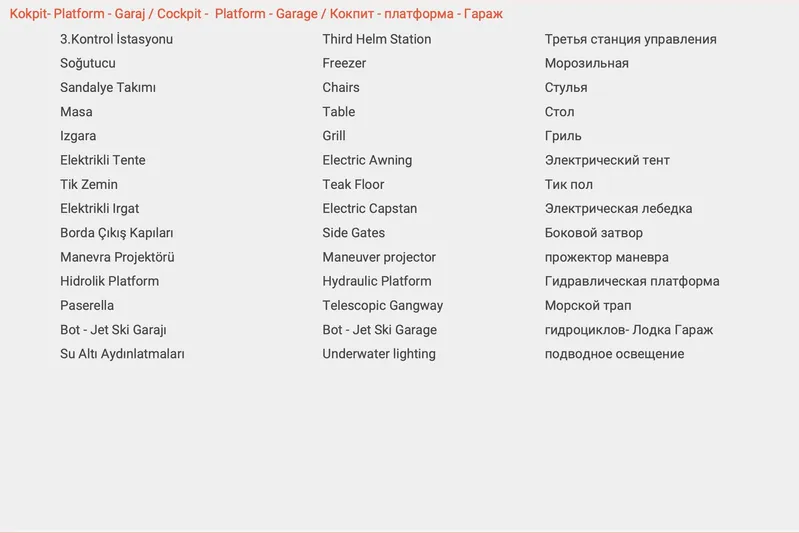
Task: Click the Turkish "Soğutucu" item
Action: [x=88, y=63]
